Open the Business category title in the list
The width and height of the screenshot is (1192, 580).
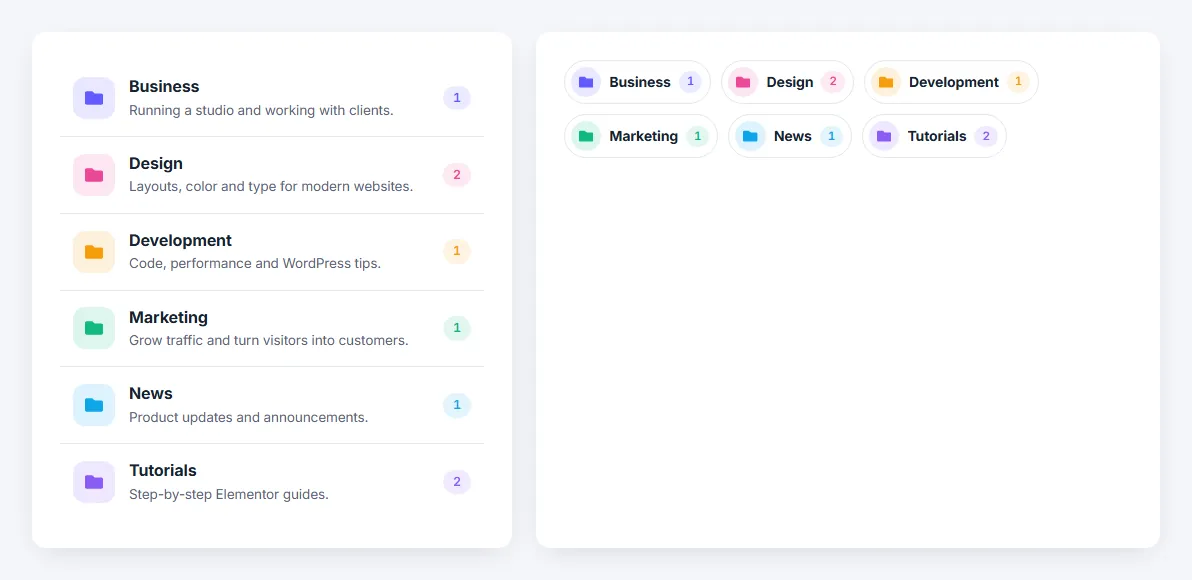(x=164, y=87)
